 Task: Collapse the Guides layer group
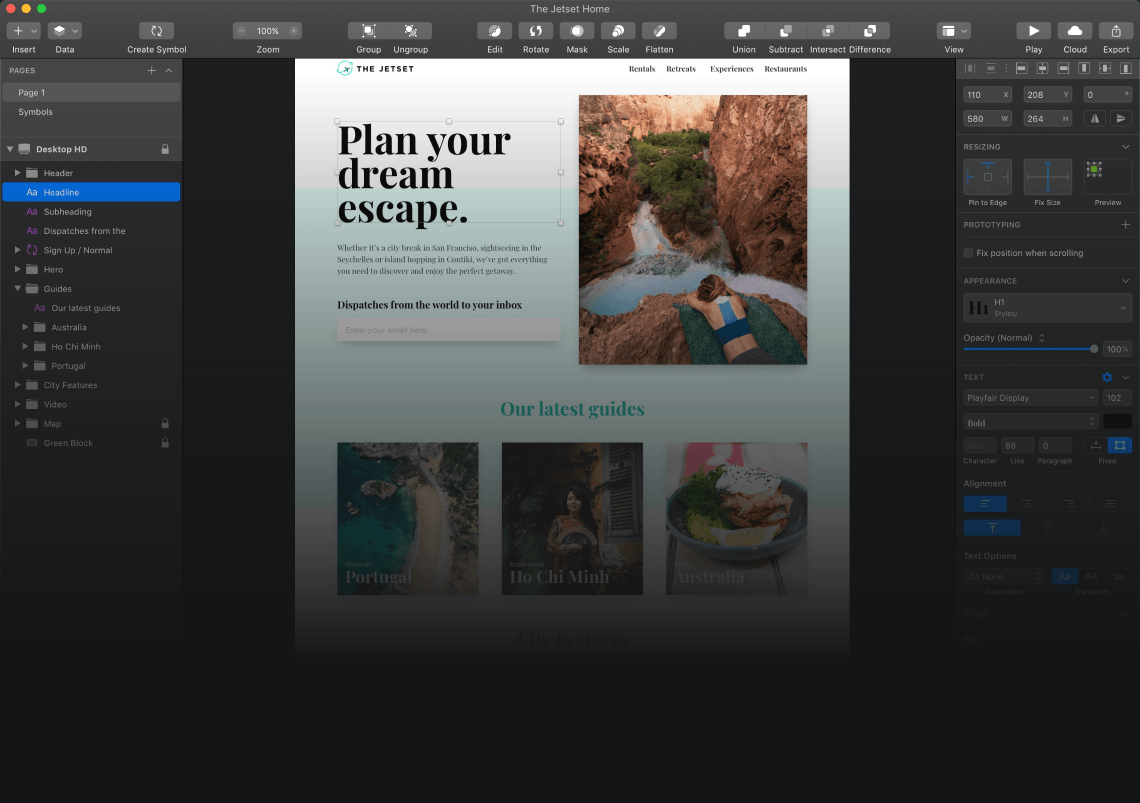tap(17, 289)
